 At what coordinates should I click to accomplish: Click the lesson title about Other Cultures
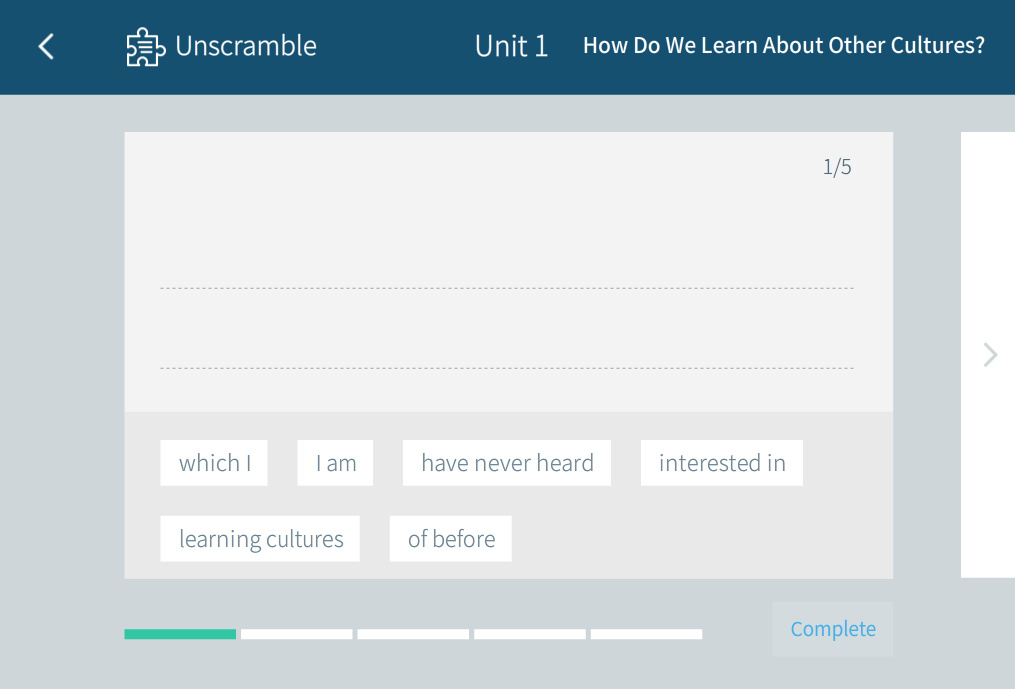[x=783, y=46]
